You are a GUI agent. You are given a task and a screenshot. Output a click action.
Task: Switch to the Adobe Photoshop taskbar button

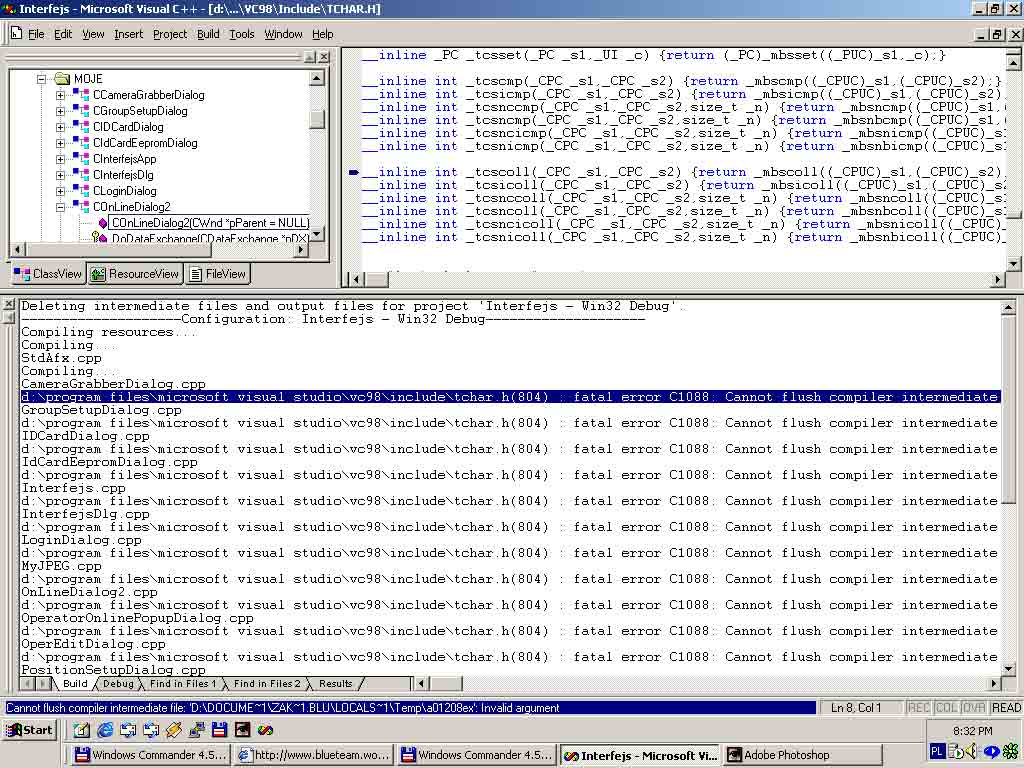[x=801, y=755]
